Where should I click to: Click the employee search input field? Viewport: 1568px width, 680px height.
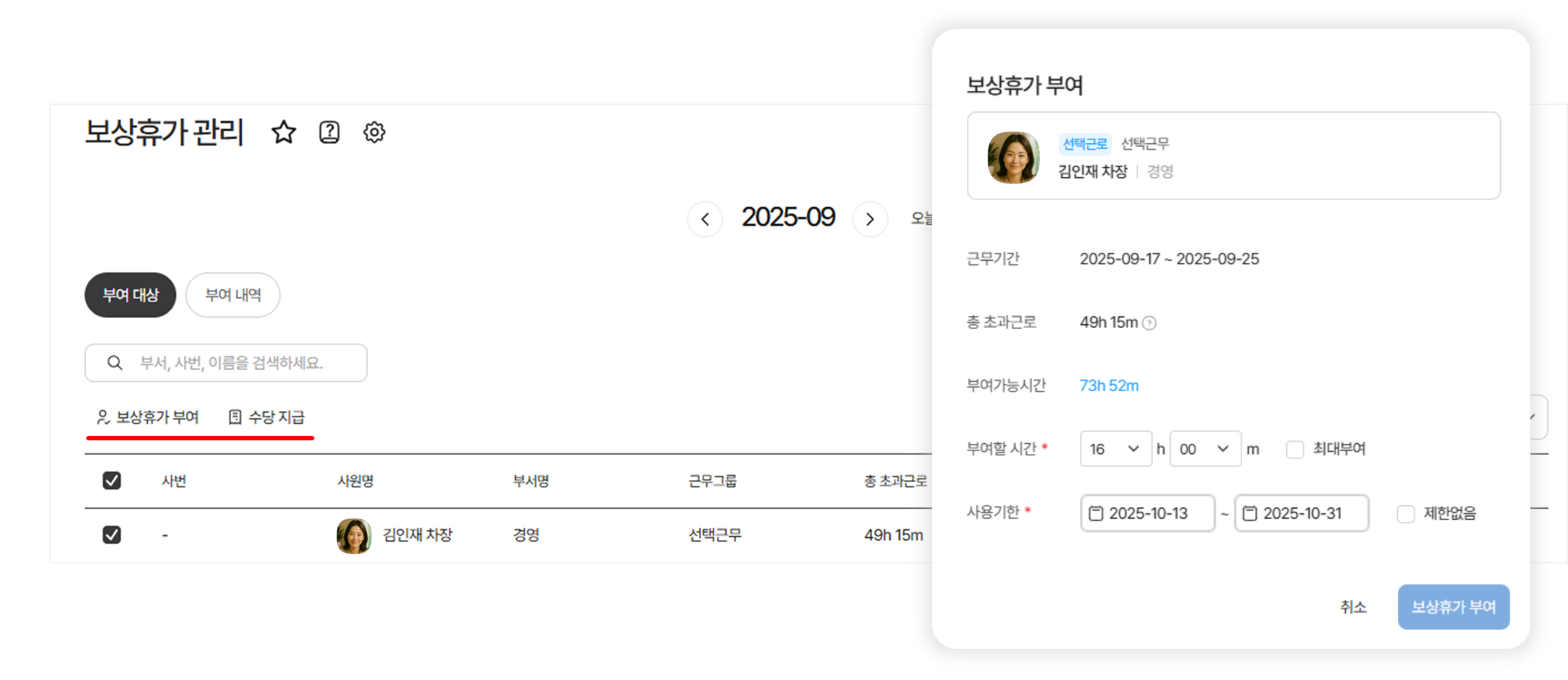click(x=232, y=363)
